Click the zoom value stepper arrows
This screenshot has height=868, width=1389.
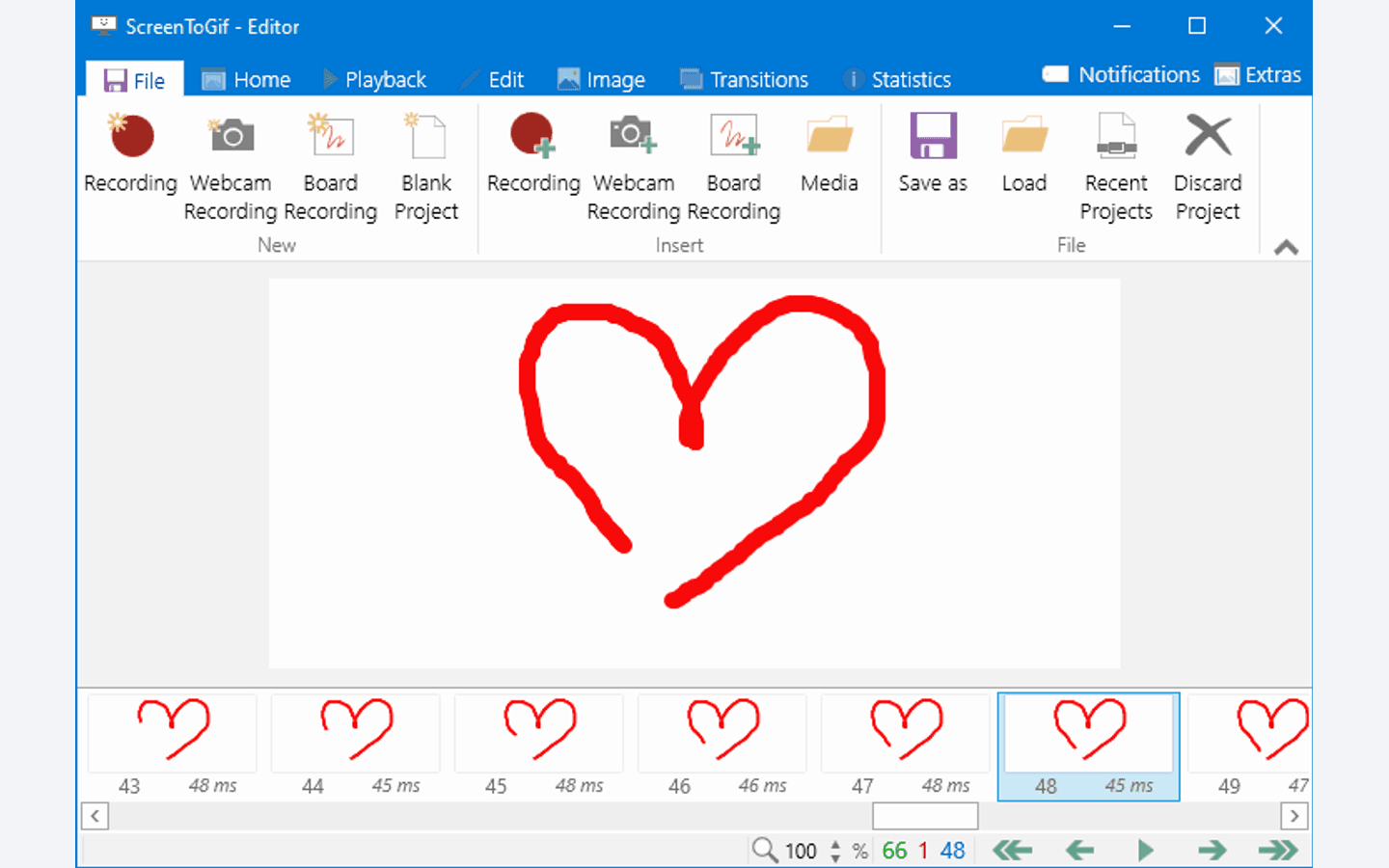(835, 851)
